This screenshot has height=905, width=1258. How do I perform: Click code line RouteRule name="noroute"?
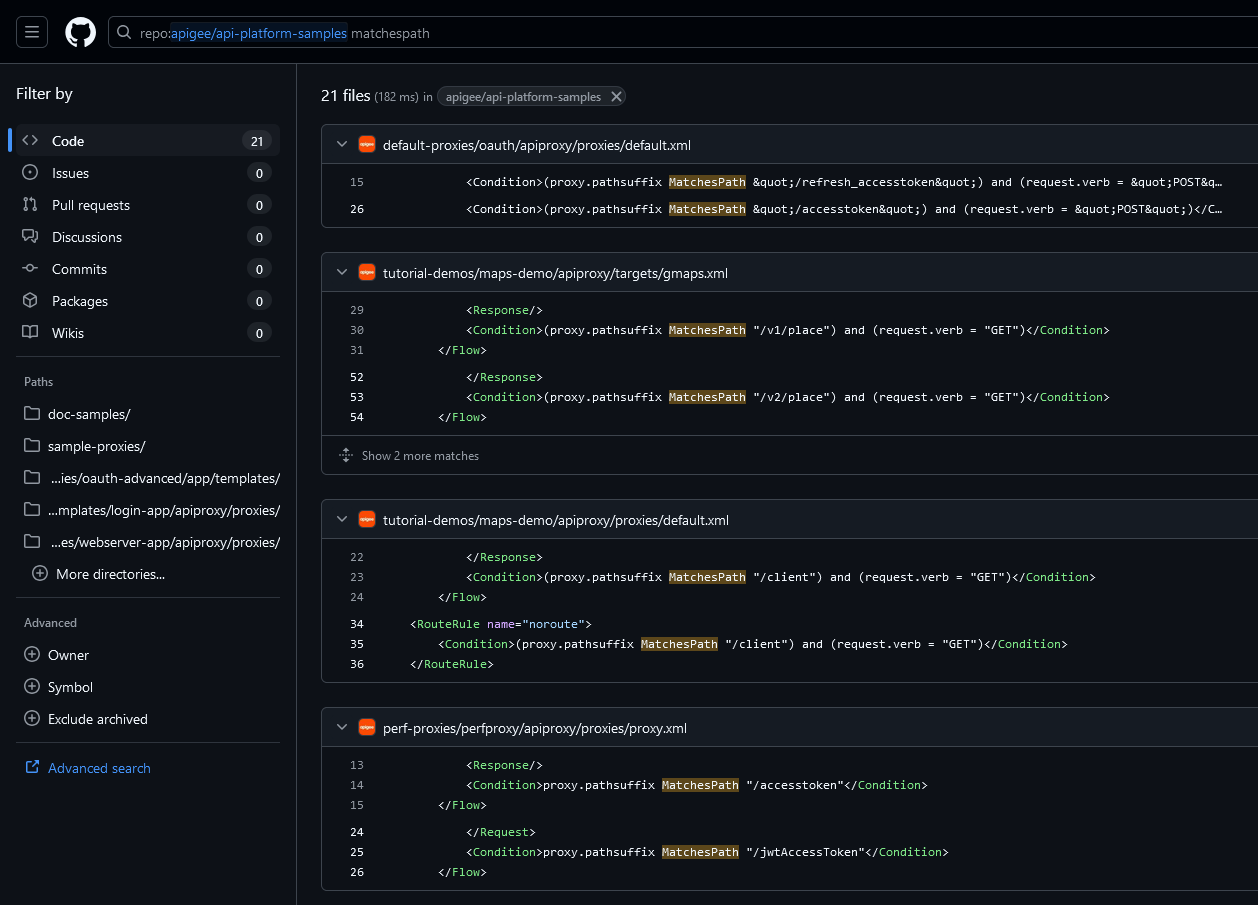(501, 624)
